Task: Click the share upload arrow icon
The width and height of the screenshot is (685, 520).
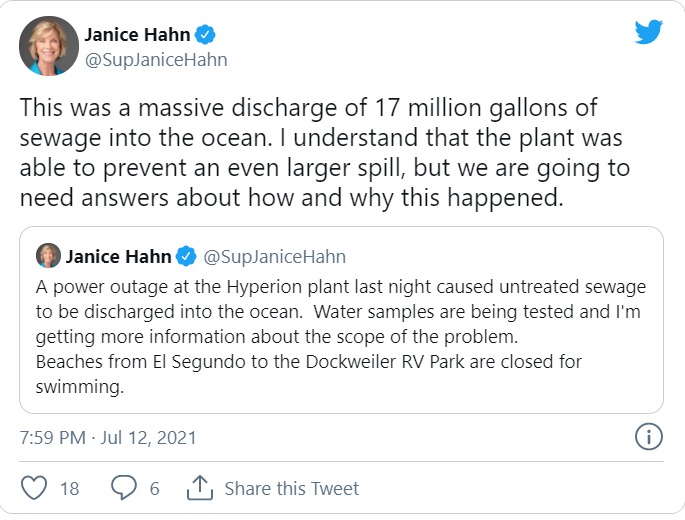Action: [x=200, y=487]
